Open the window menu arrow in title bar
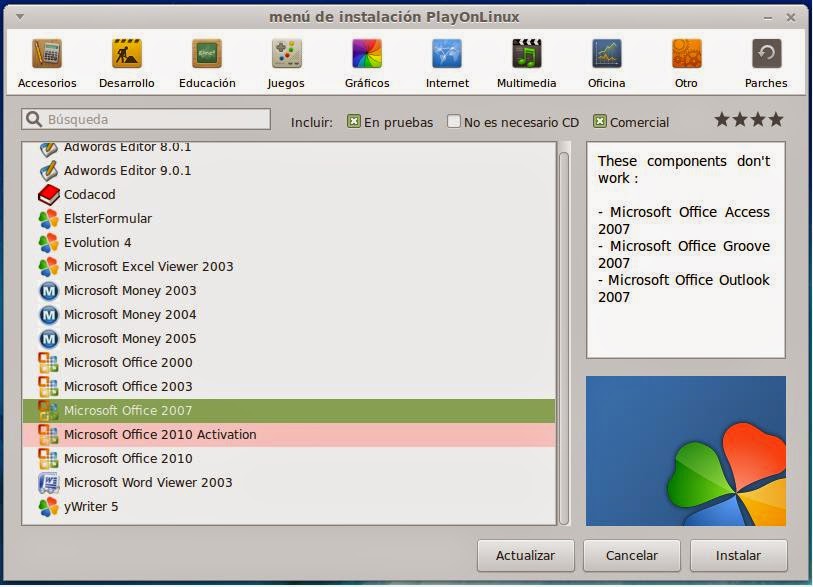The height and width of the screenshot is (587, 813). [20, 17]
